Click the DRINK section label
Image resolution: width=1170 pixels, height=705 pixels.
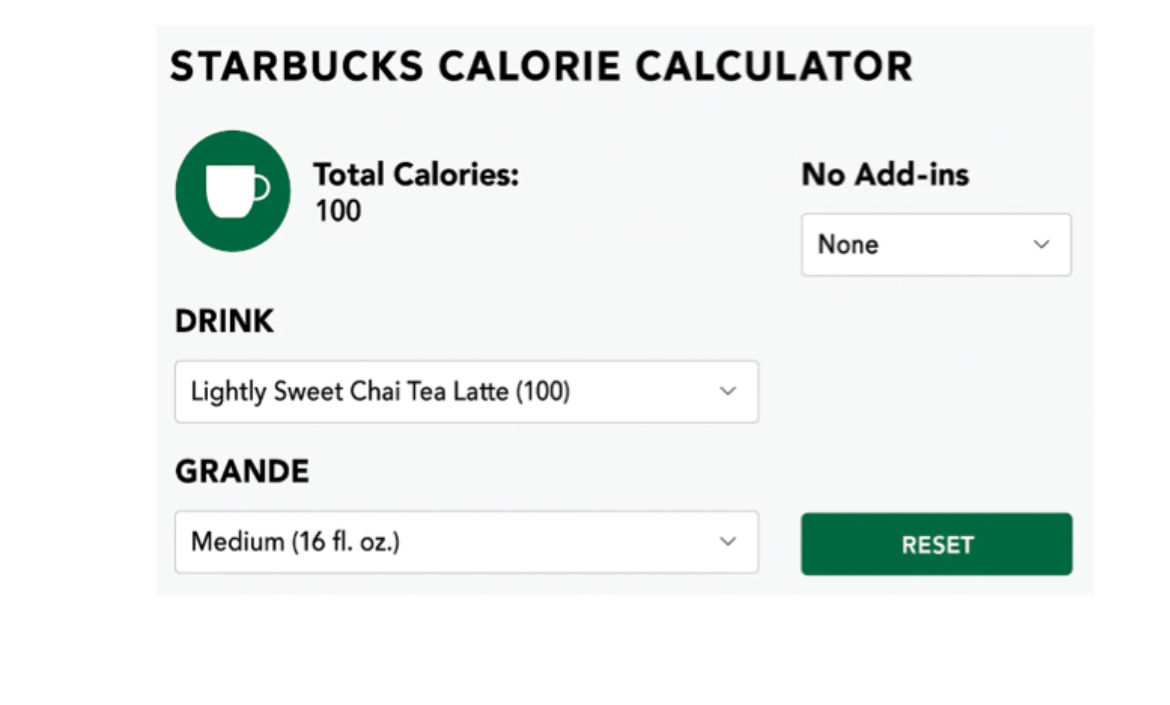point(224,321)
